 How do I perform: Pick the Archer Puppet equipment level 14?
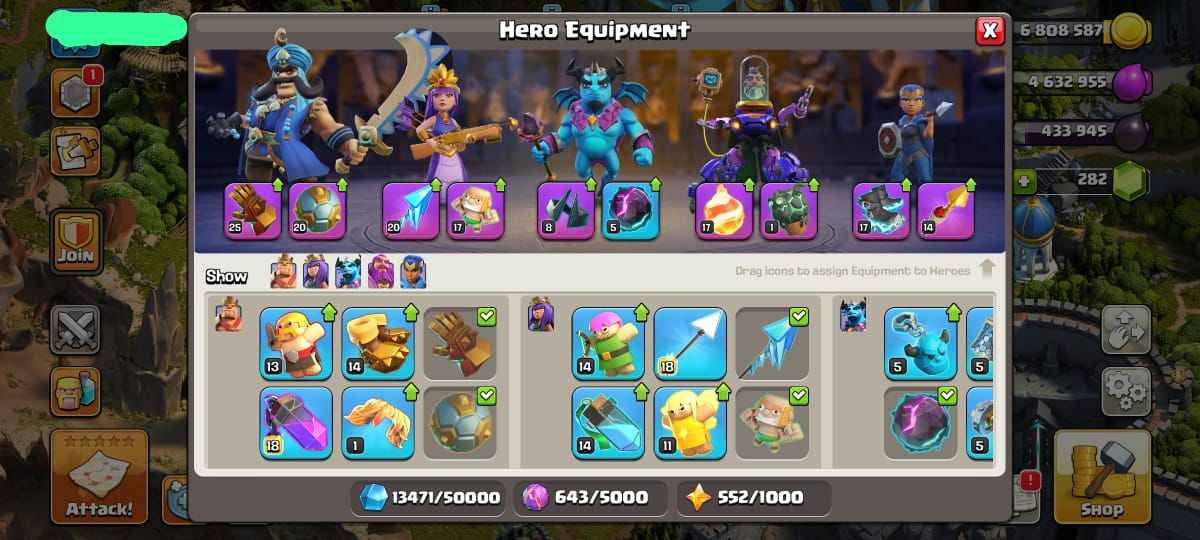point(608,343)
